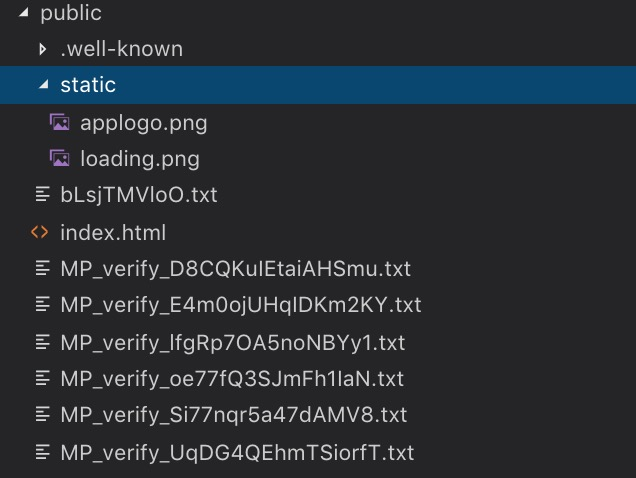Screen dimensions: 636x478
Task: Click text icon beside MP_verify_D8CQKuIEtaiAHSmu.txt
Action: [x=43, y=268]
